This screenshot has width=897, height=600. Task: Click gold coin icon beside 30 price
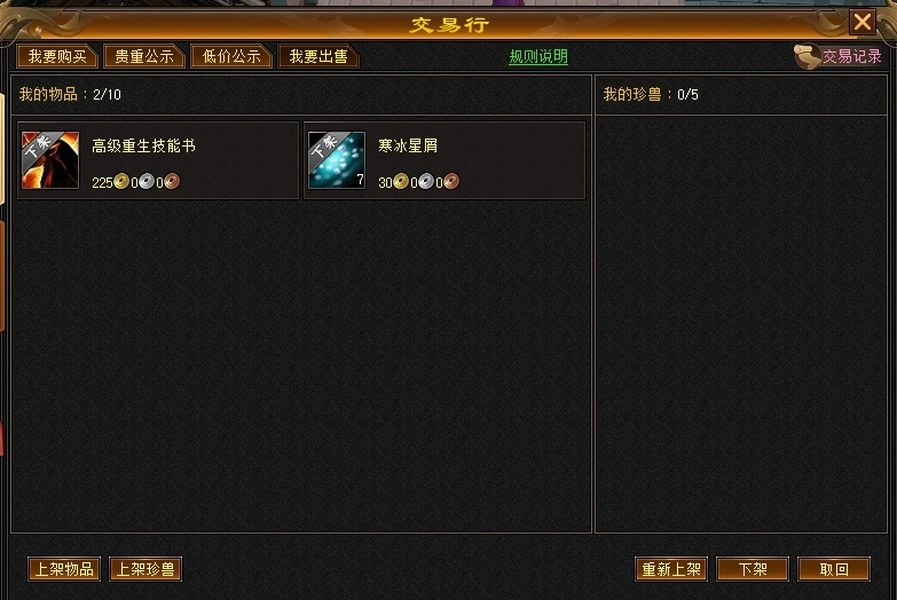tap(401, 182)
